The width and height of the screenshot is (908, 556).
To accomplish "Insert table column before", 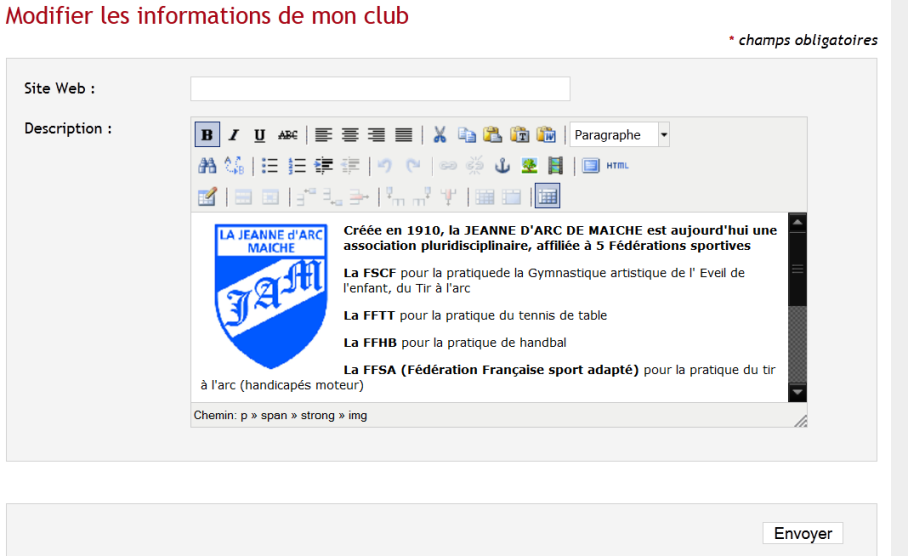I will click(x=395, y=197).
